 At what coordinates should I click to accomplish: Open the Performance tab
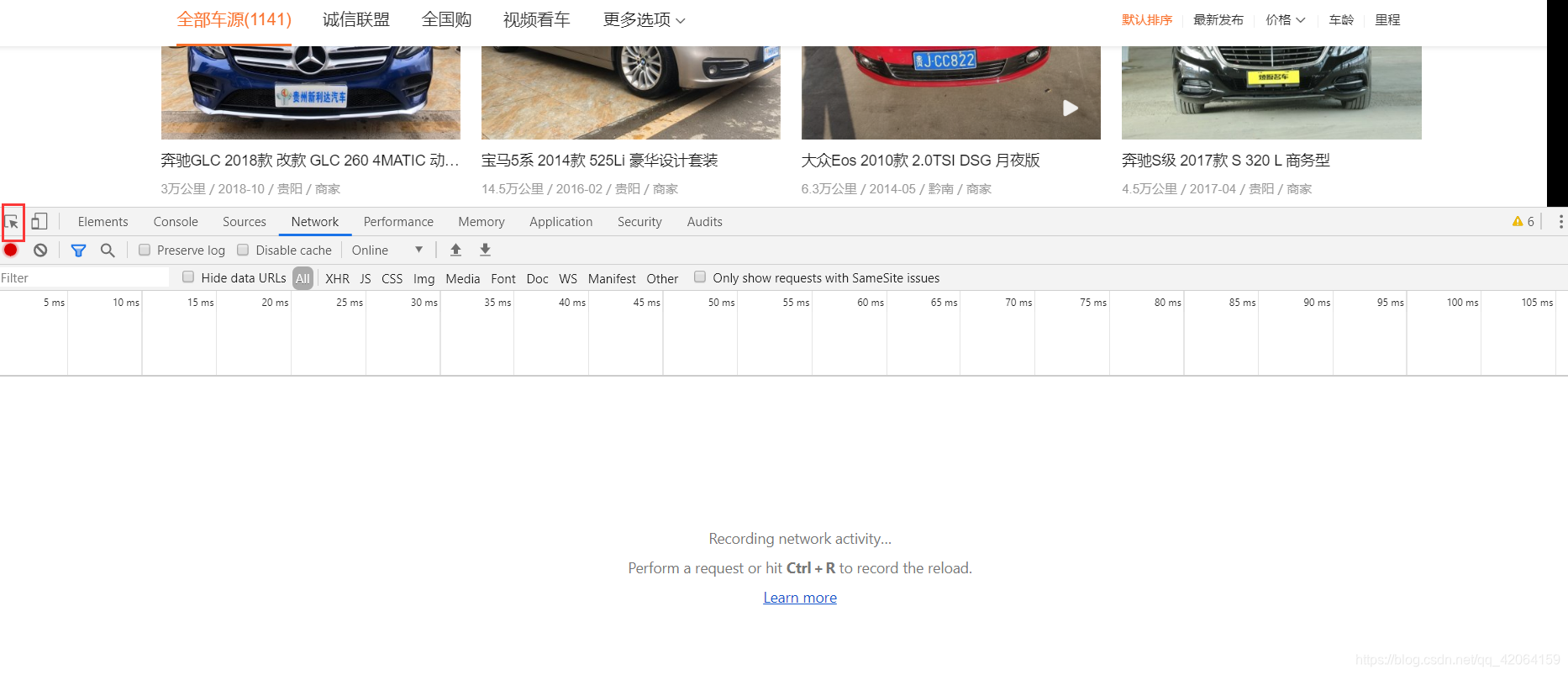click(x=398, y=221)
